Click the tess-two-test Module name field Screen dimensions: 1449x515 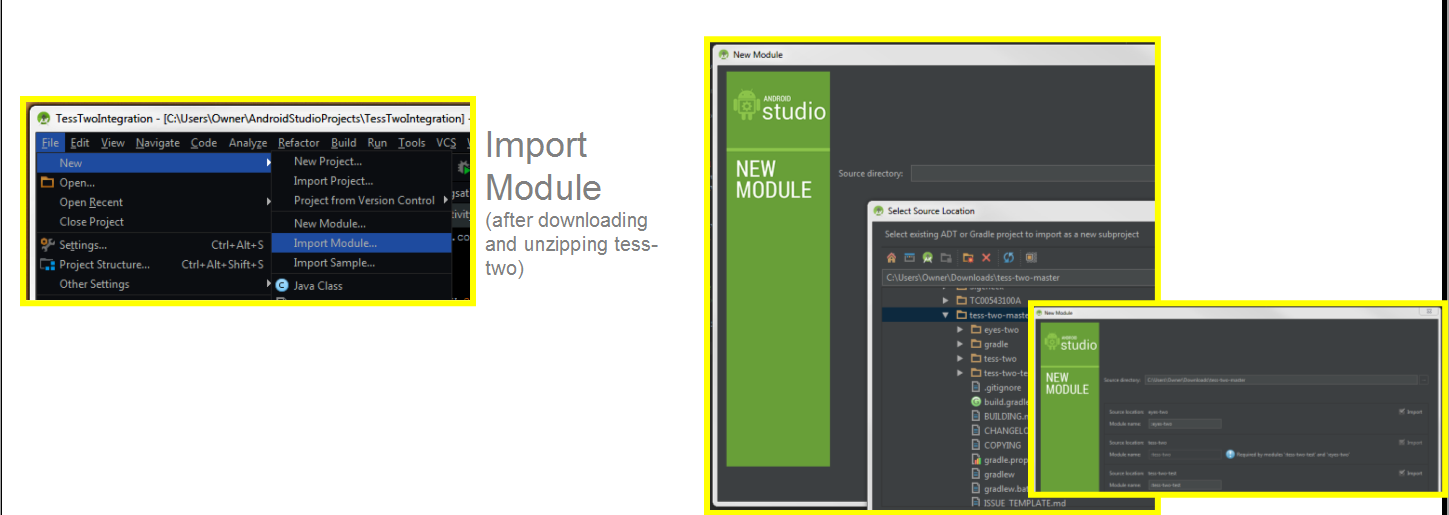1185,485
